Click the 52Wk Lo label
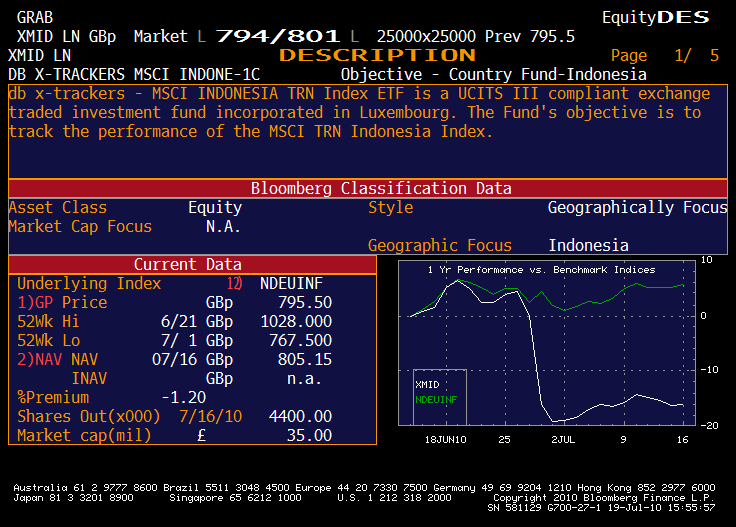This screenshot has height=527, width=736. (48, 341)
